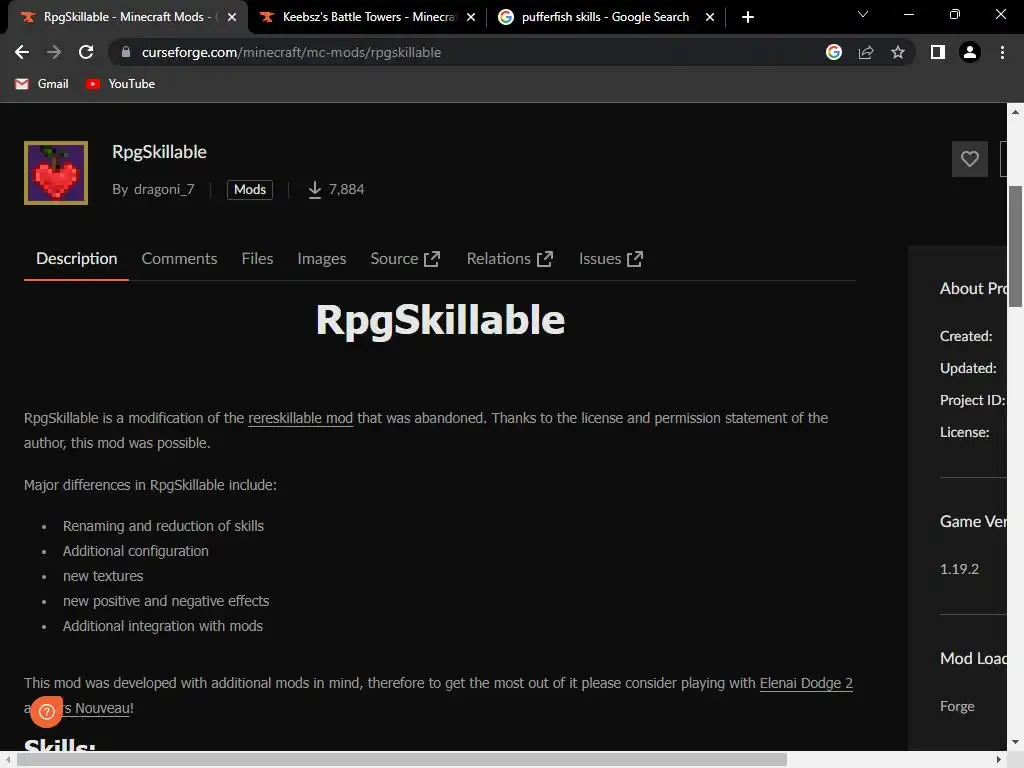Viewport: 1024px width, 768px height.
Task: Restore down the browser window
Action: pos(955,14)
